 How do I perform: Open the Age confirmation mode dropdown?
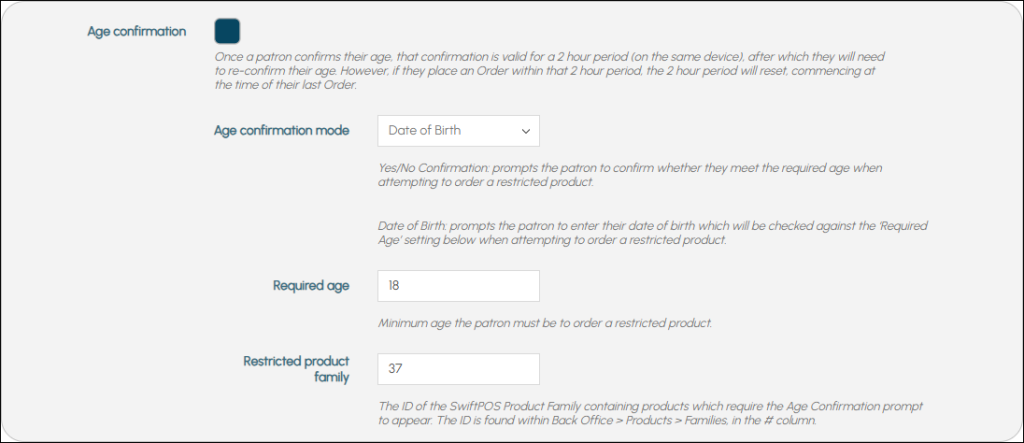pyautogui.click(x=458, y=130)
